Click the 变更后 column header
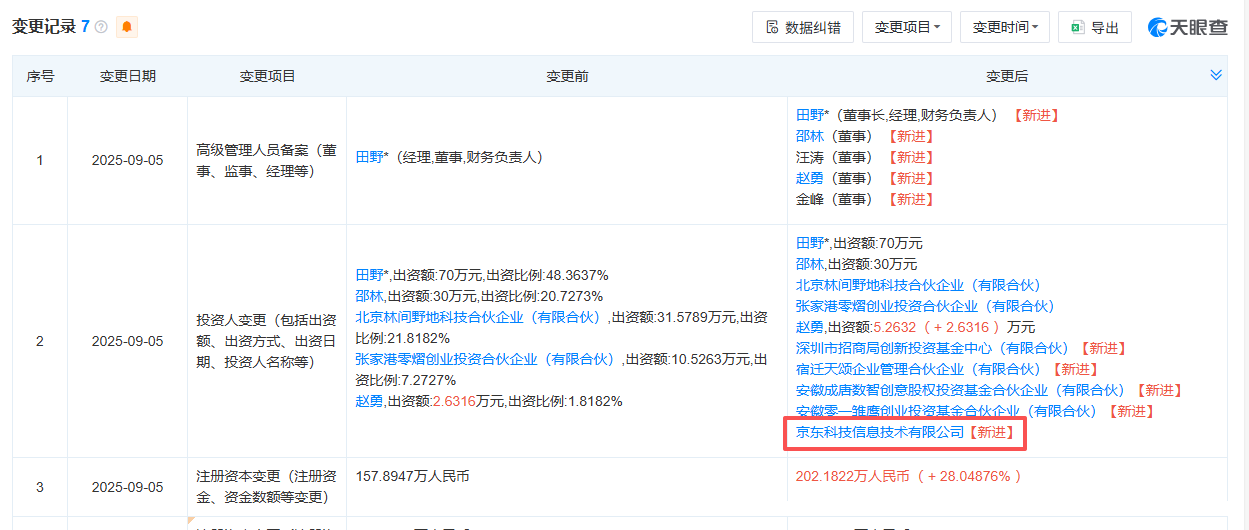 1007,76
